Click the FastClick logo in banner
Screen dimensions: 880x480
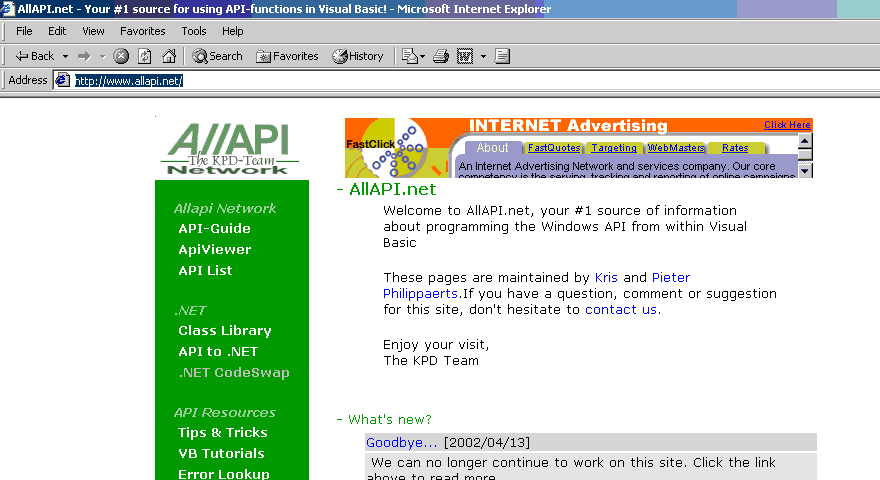[388, 148]
